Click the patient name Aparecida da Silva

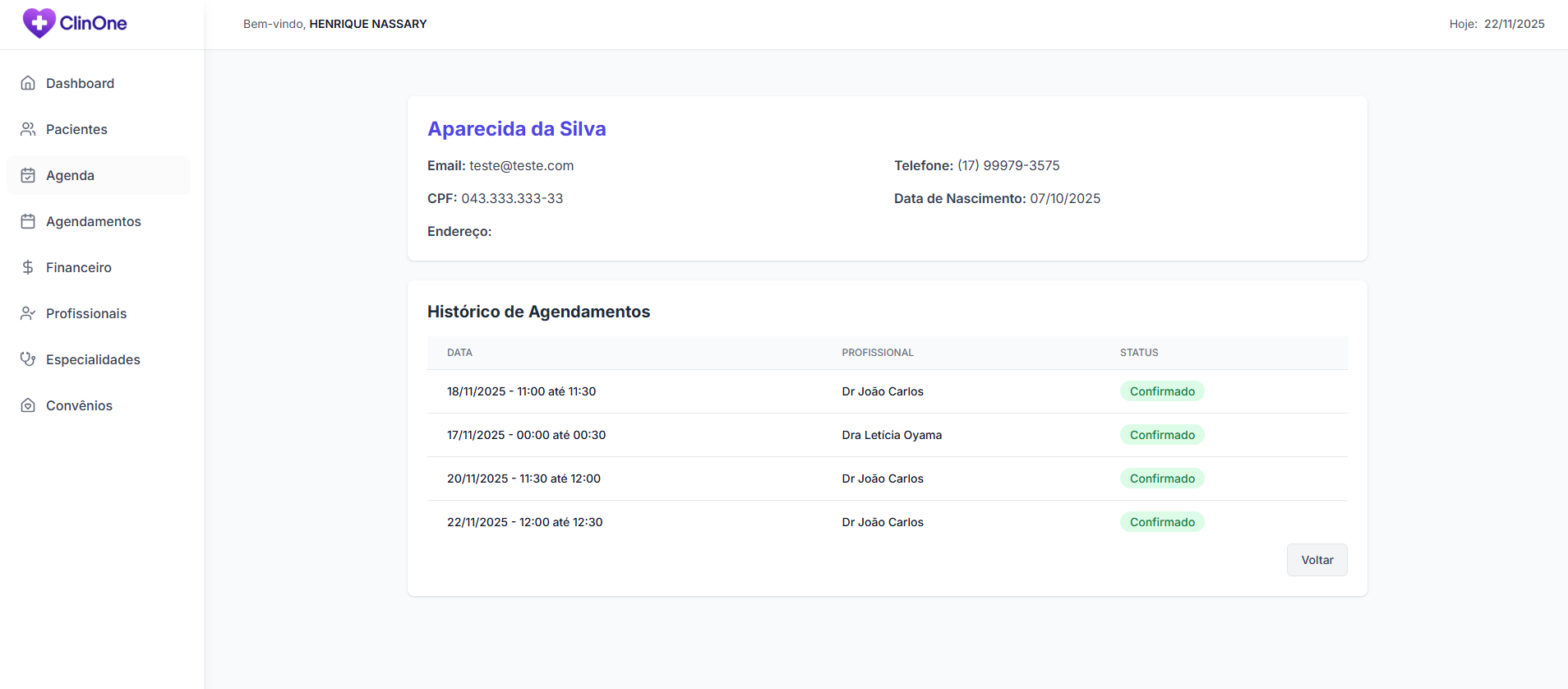coord(516,129)
